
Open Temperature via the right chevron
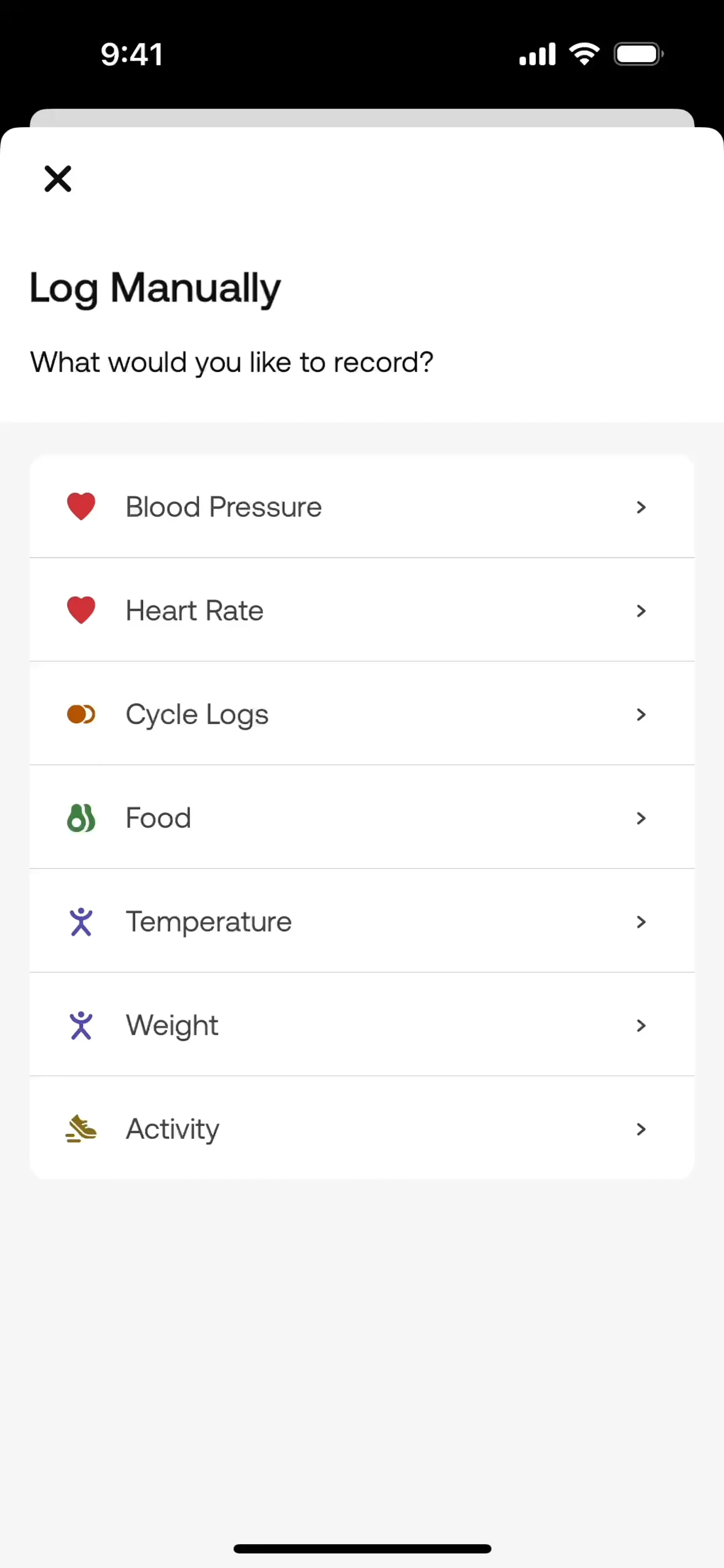coord(641,922)
